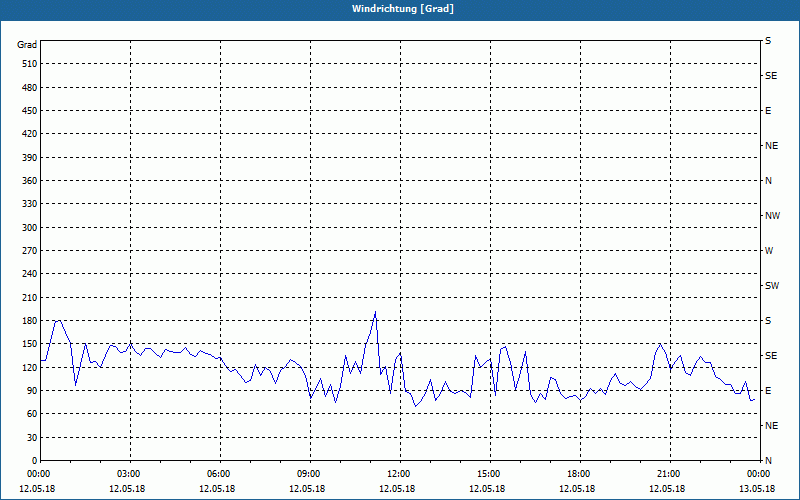
Task: Click the SE compass label on 120 gridline
Action: point(771,356)
